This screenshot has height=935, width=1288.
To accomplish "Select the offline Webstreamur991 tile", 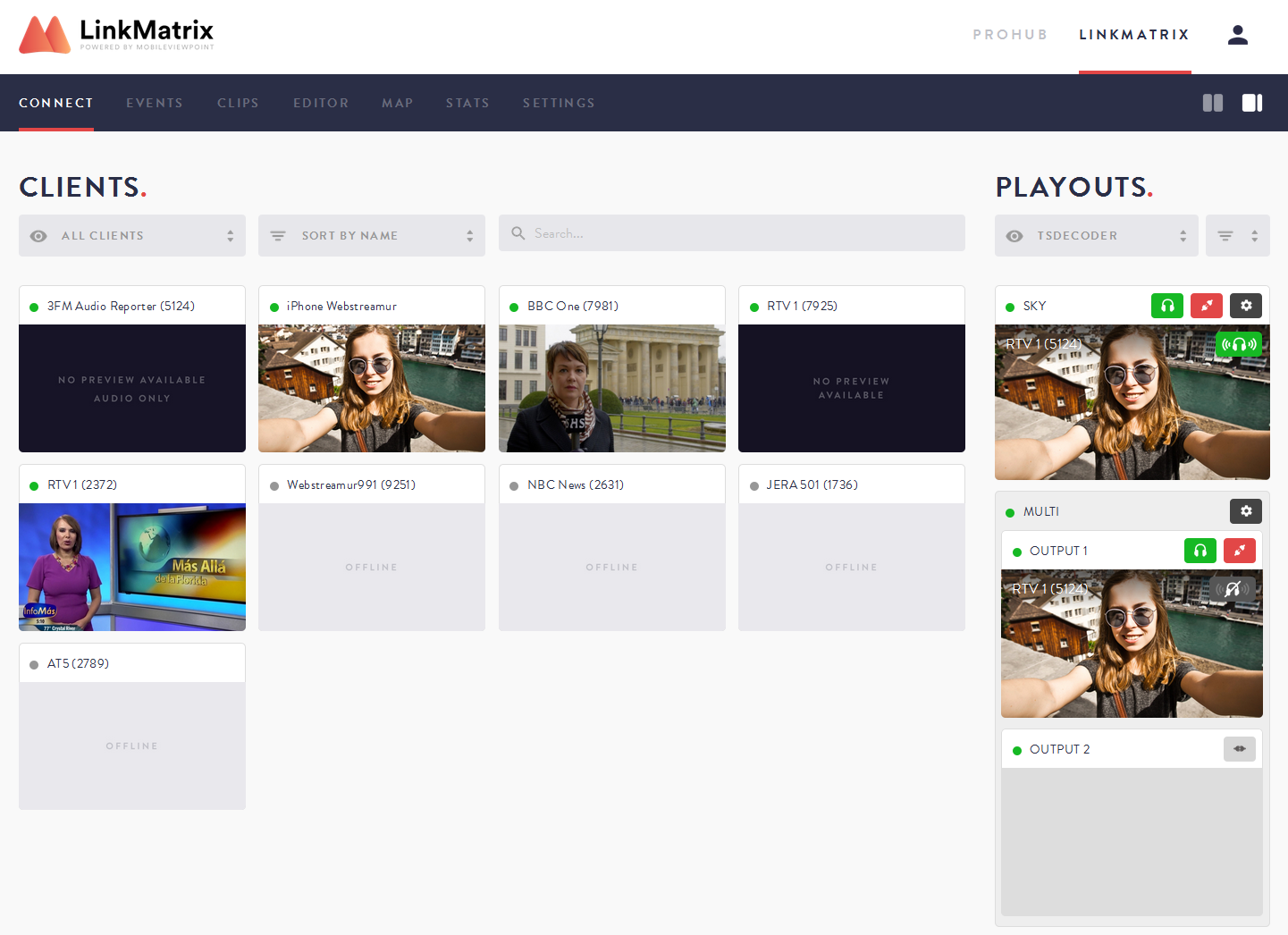I will (372, 567).
